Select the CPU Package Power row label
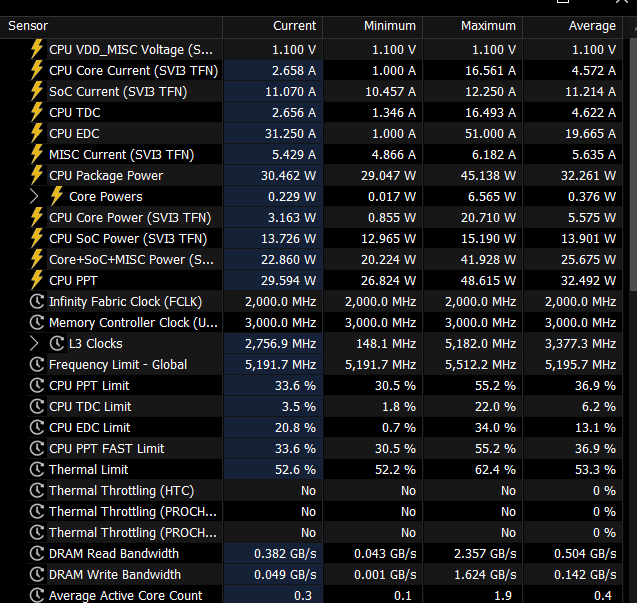 pyautogui.click(x=106, y=176)
